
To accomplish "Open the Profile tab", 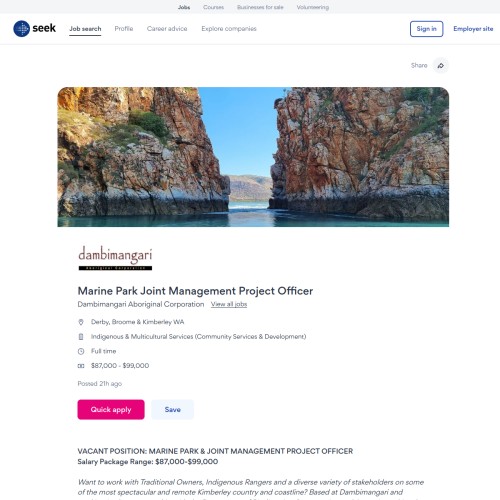I will [124, 29].
